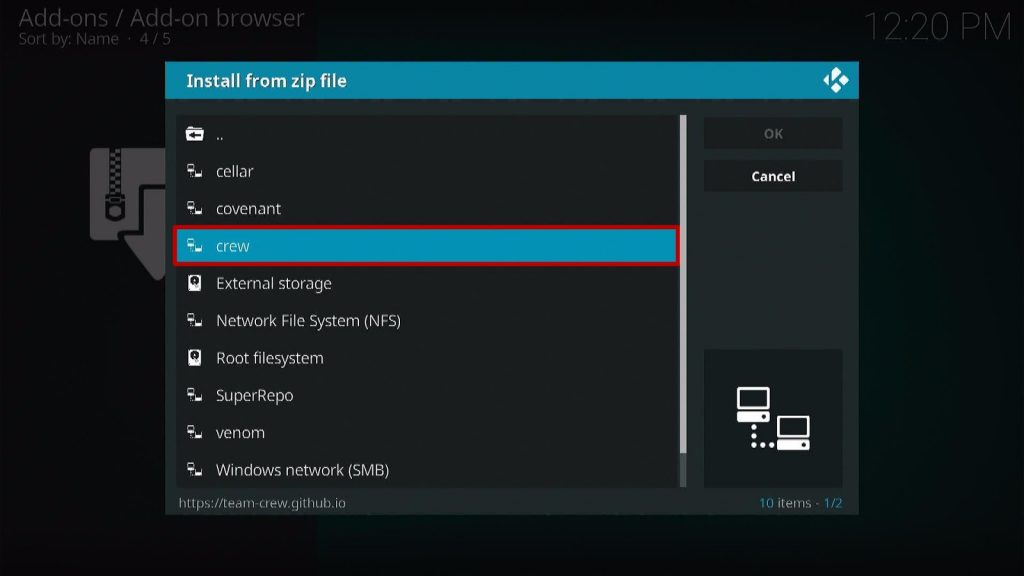Open External storage

coord(427,283)
